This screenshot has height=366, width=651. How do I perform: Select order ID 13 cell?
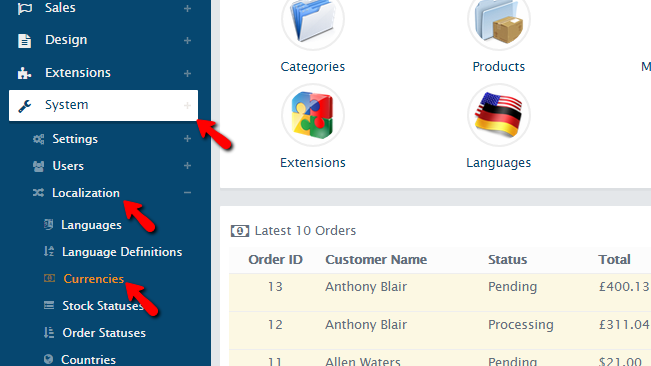tap(275, 287)
